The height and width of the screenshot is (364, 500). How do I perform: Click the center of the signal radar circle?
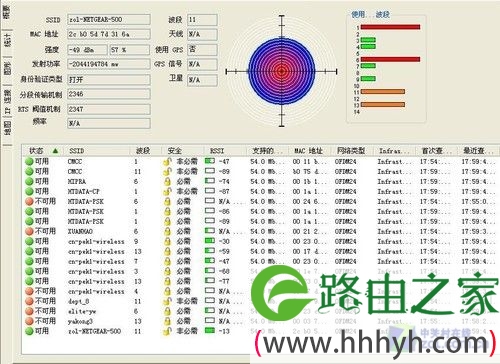click(282, 71)
